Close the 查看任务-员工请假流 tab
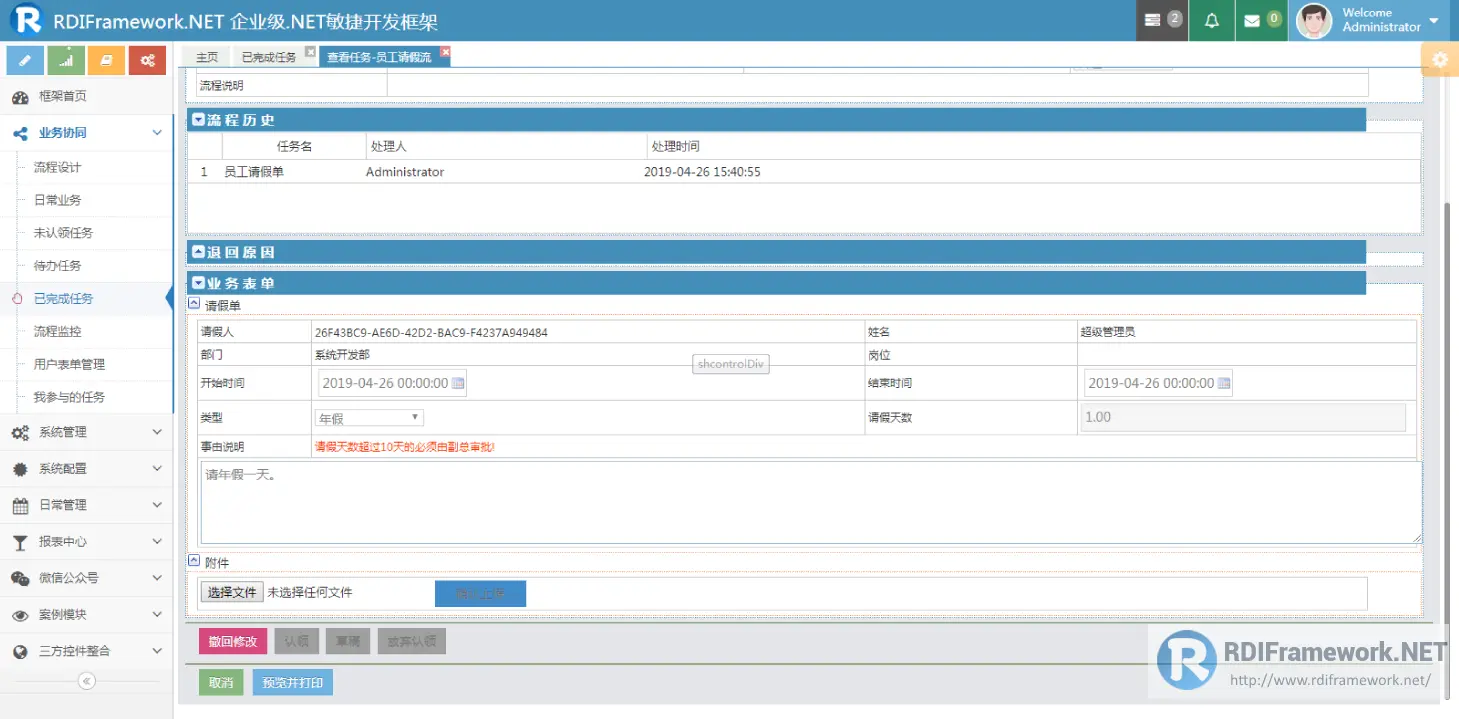 [445, 52]
